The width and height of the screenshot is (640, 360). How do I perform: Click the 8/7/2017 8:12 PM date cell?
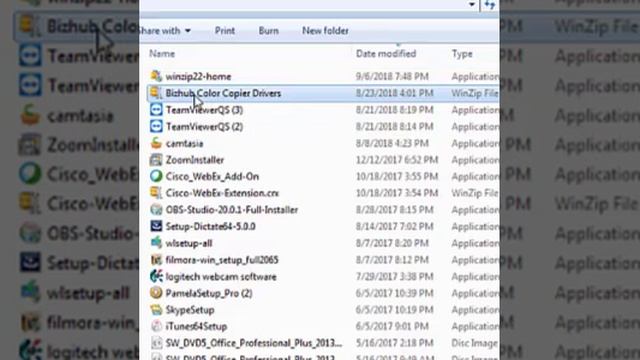click(x=392, y=260)
